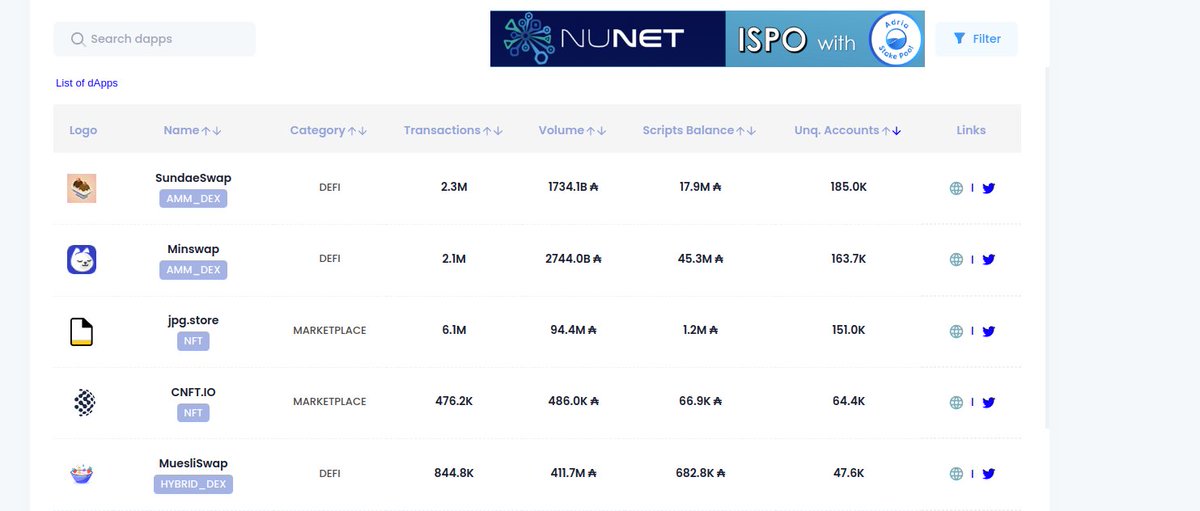1200x511 pixels.
Task: Open jpg.store website globe icon
Action: click(956, 331)
